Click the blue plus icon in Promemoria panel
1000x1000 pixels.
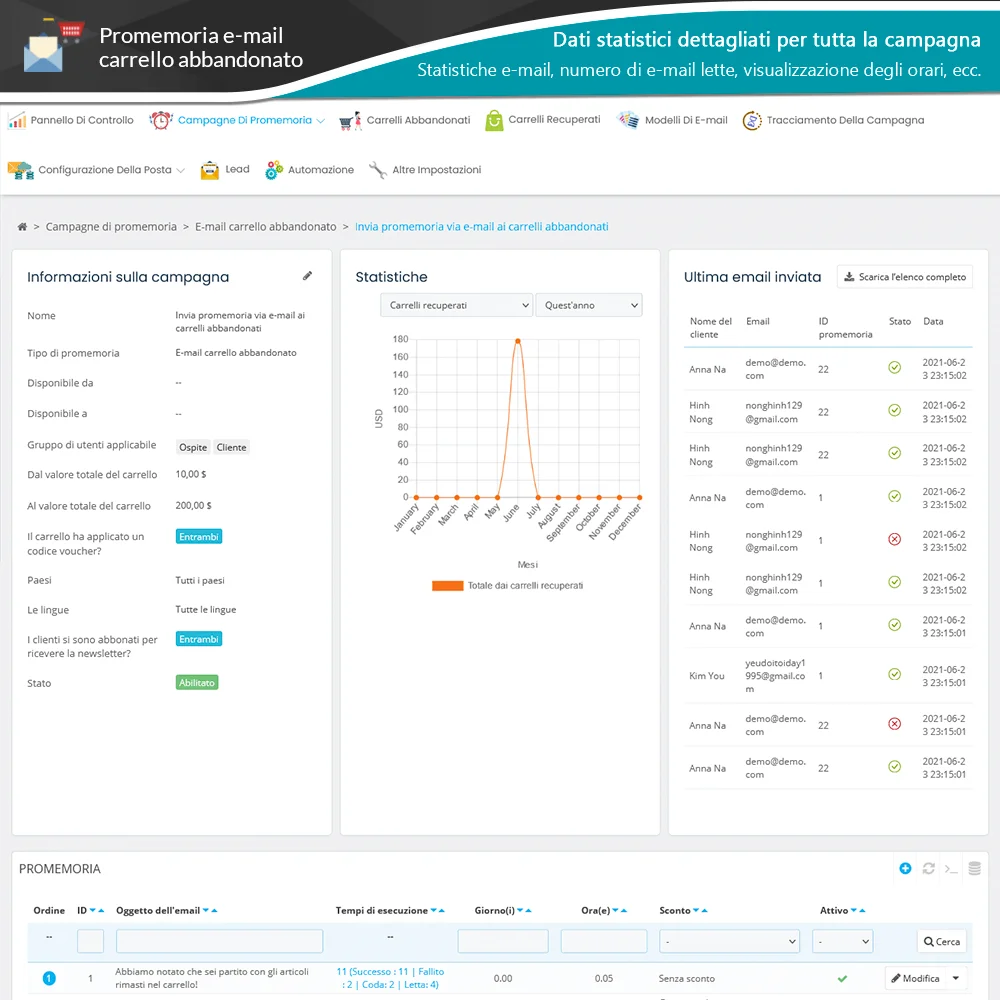905,869
